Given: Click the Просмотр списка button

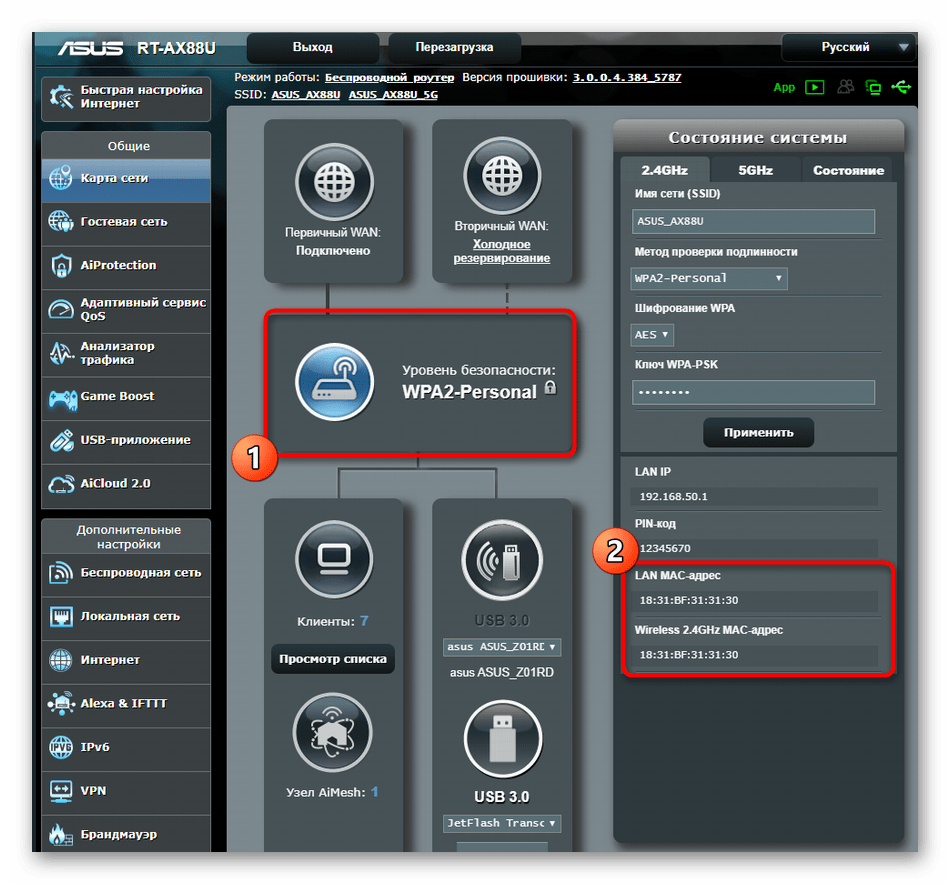Looking at the screenshot, I should 333,659.
